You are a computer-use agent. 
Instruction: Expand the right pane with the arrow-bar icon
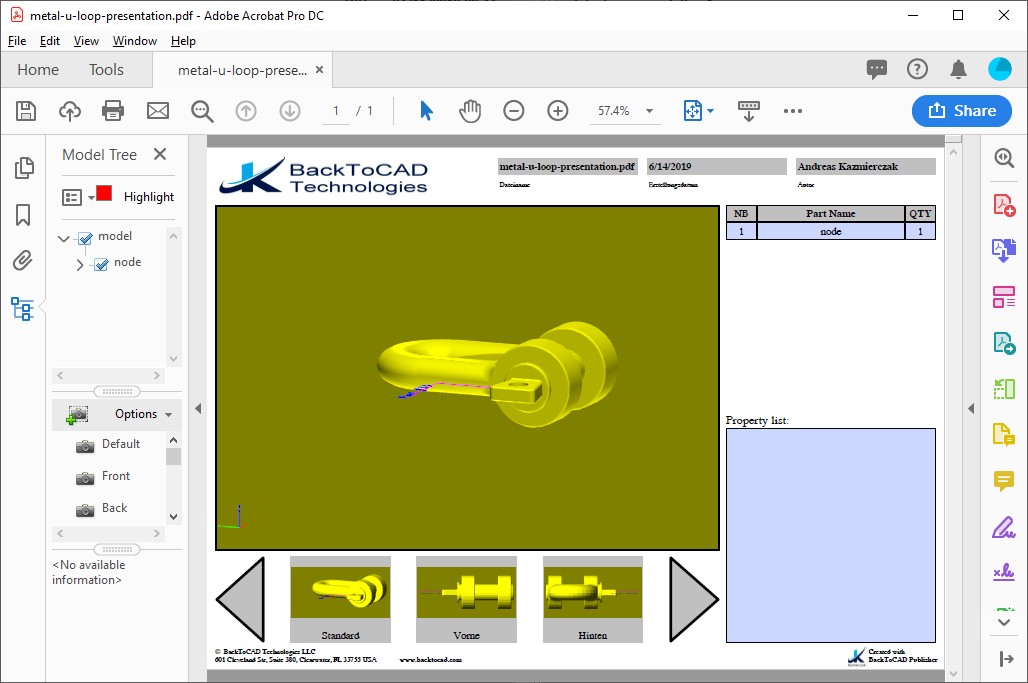pos(1006,659)
